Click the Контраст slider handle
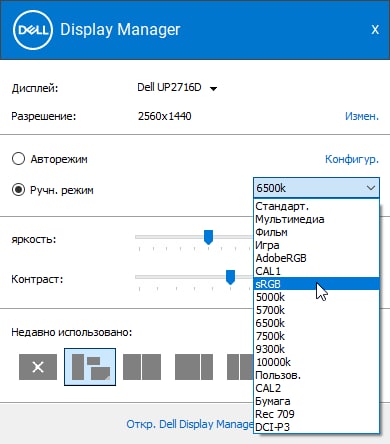This screenshot has height=444, width=390. pos(230,277)
